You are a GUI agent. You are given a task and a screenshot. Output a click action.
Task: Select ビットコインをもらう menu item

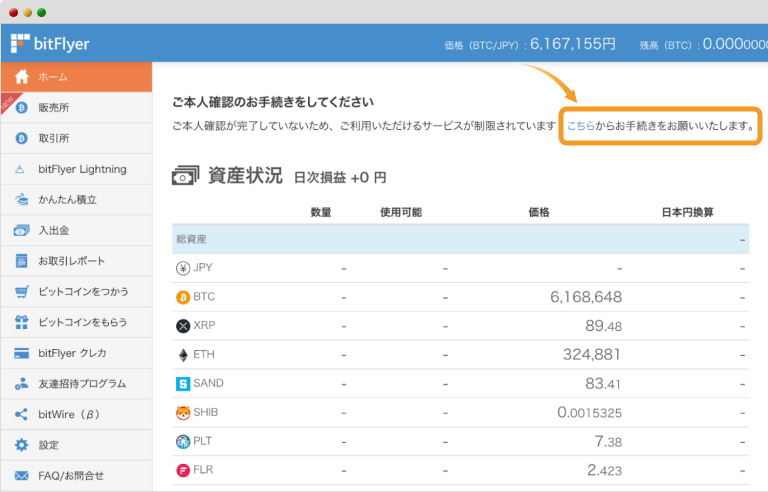coord(76,322)
